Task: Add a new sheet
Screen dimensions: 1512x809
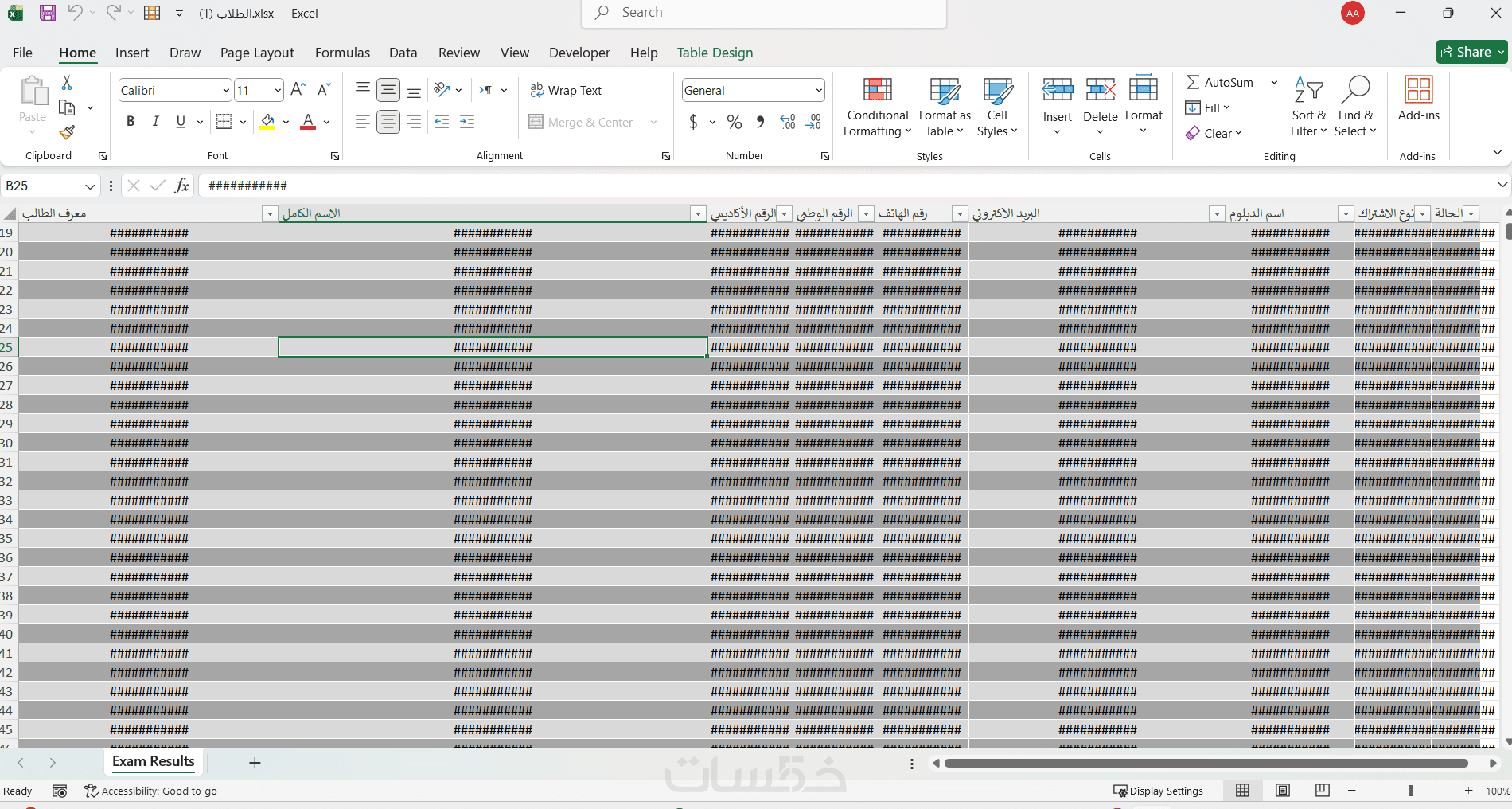Action: tap(255, 763)
